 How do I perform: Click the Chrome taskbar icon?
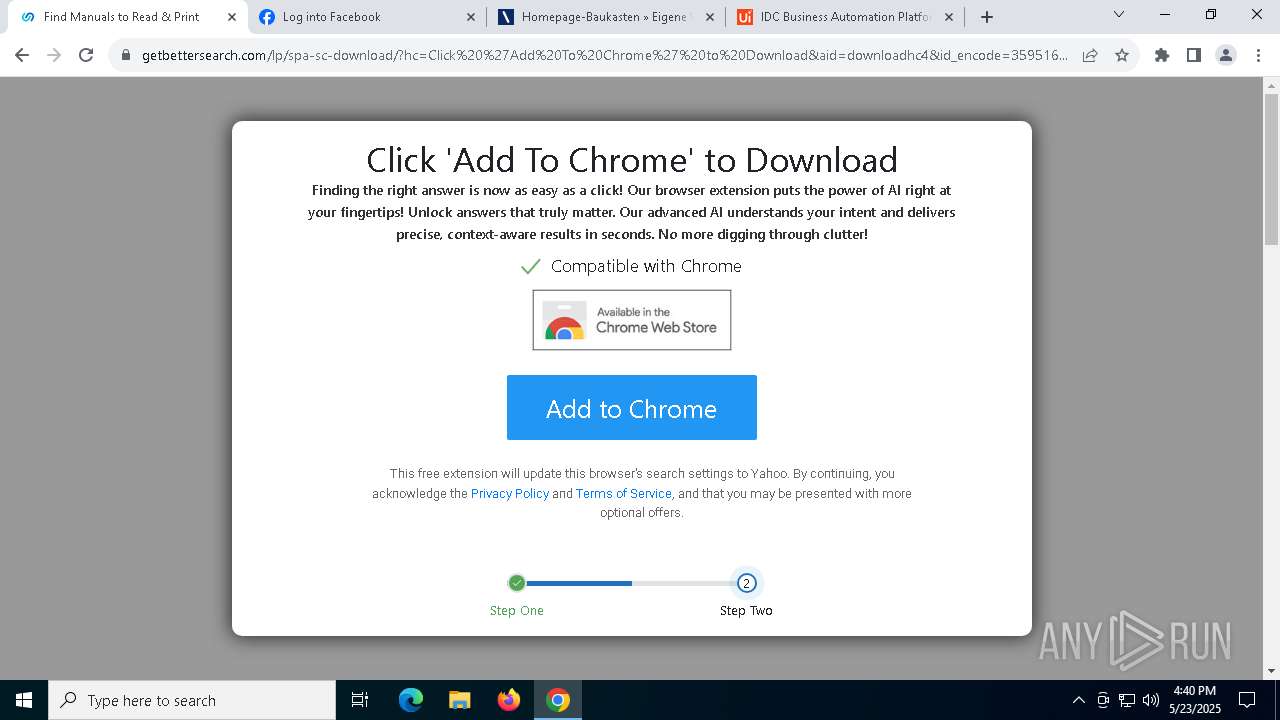pos(558,700)
